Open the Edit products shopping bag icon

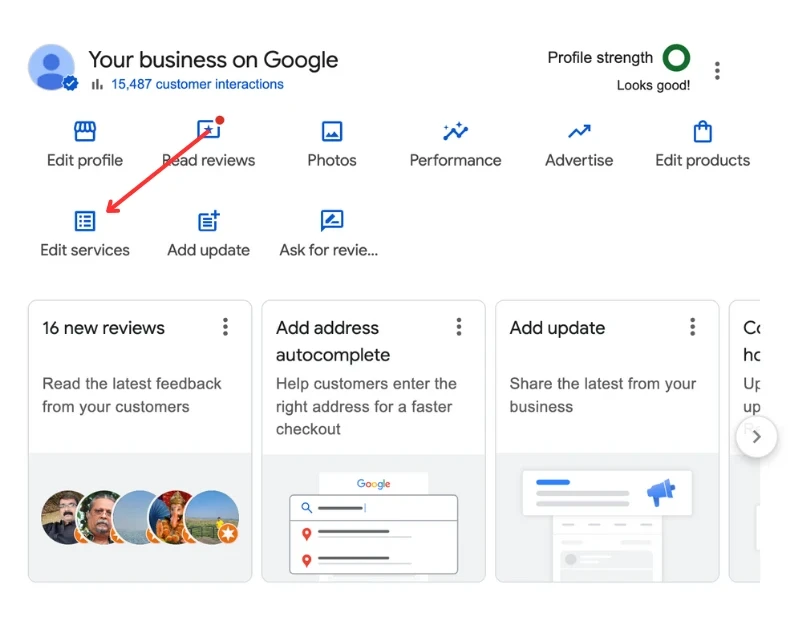tap(702, 131)
